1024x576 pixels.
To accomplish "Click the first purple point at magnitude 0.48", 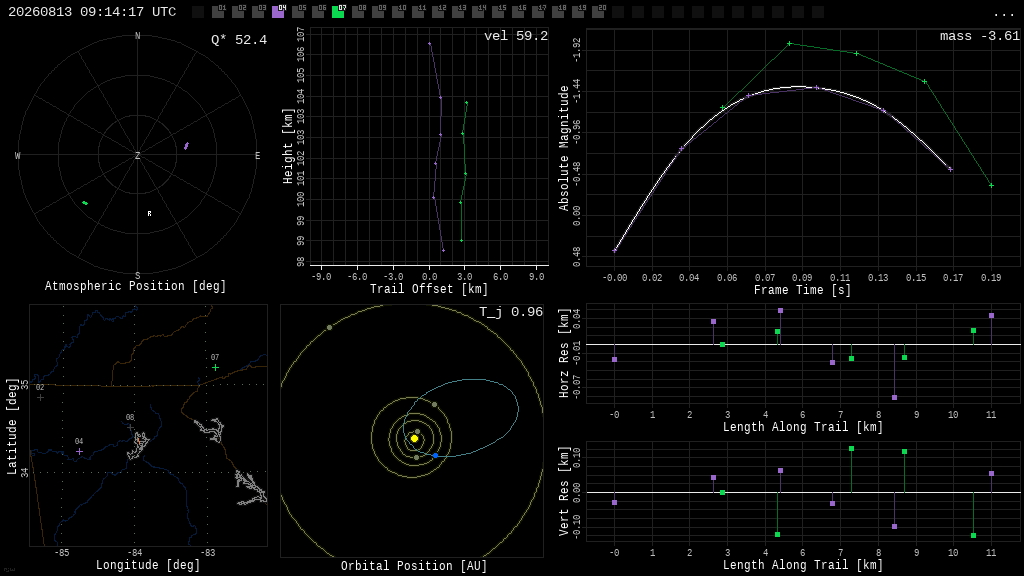I will pos(615,251).
